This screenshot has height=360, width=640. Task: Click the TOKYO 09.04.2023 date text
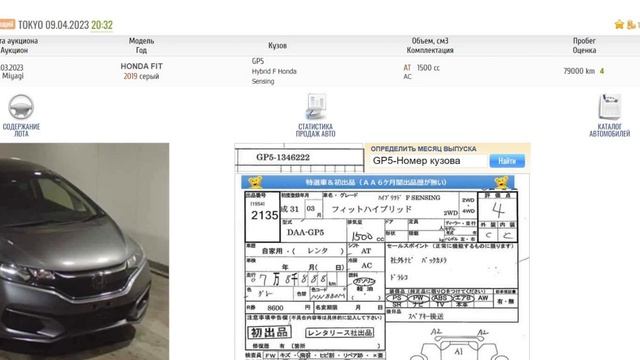(53, 25)
